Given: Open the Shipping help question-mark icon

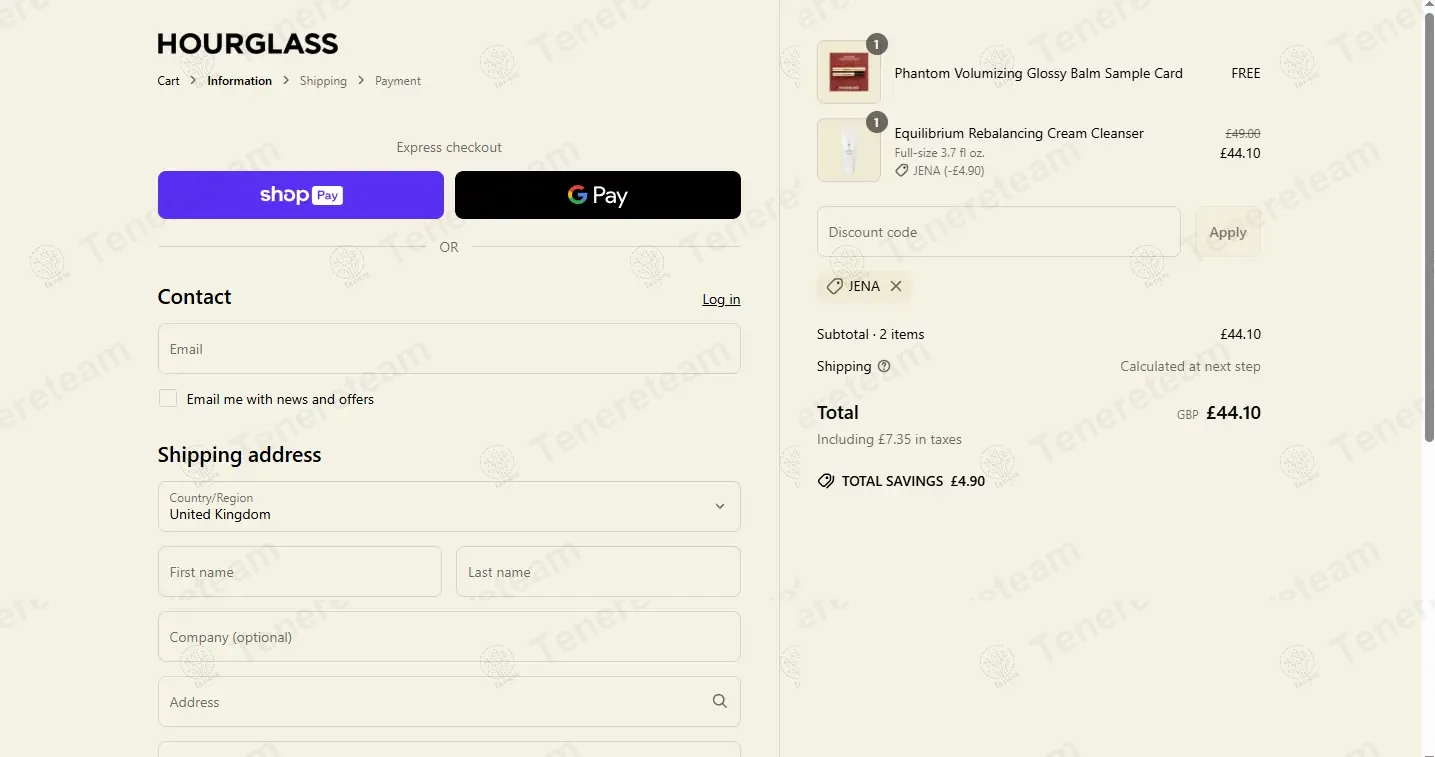Looking at the screenshot, I should point(884,366).
